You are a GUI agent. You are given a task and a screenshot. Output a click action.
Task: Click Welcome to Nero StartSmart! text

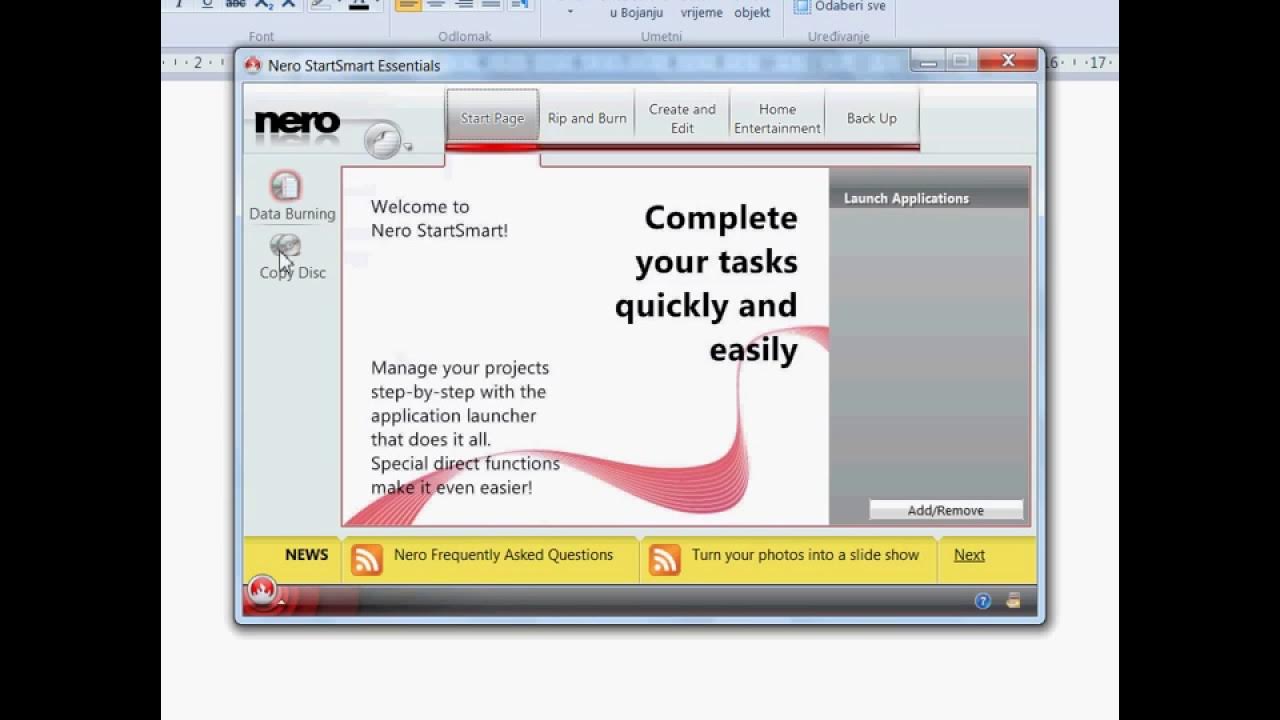point(439,218)
